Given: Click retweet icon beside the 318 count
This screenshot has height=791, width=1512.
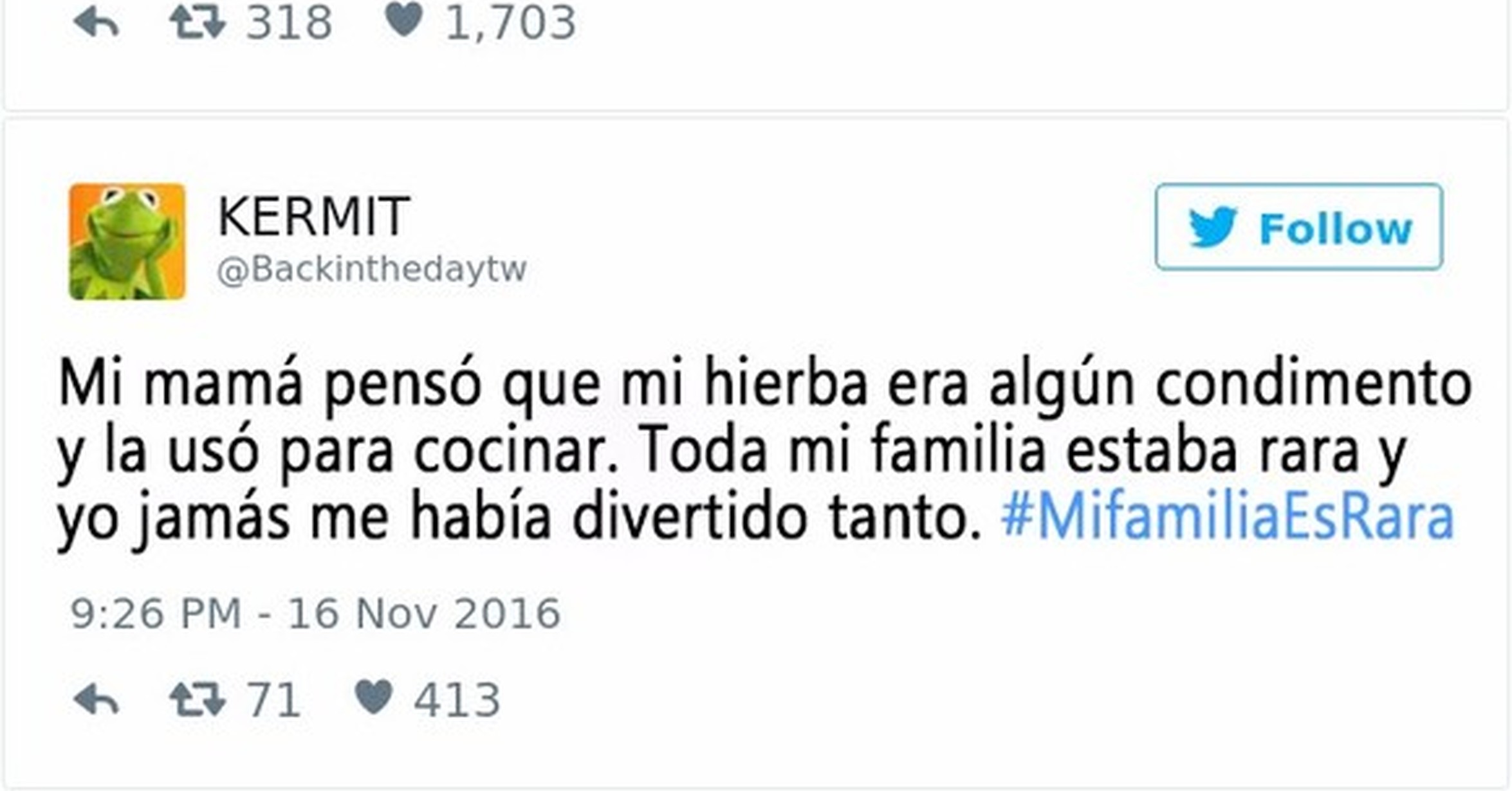Looking at the screenshot, I should pyautogui.click(x=198, y=22).
